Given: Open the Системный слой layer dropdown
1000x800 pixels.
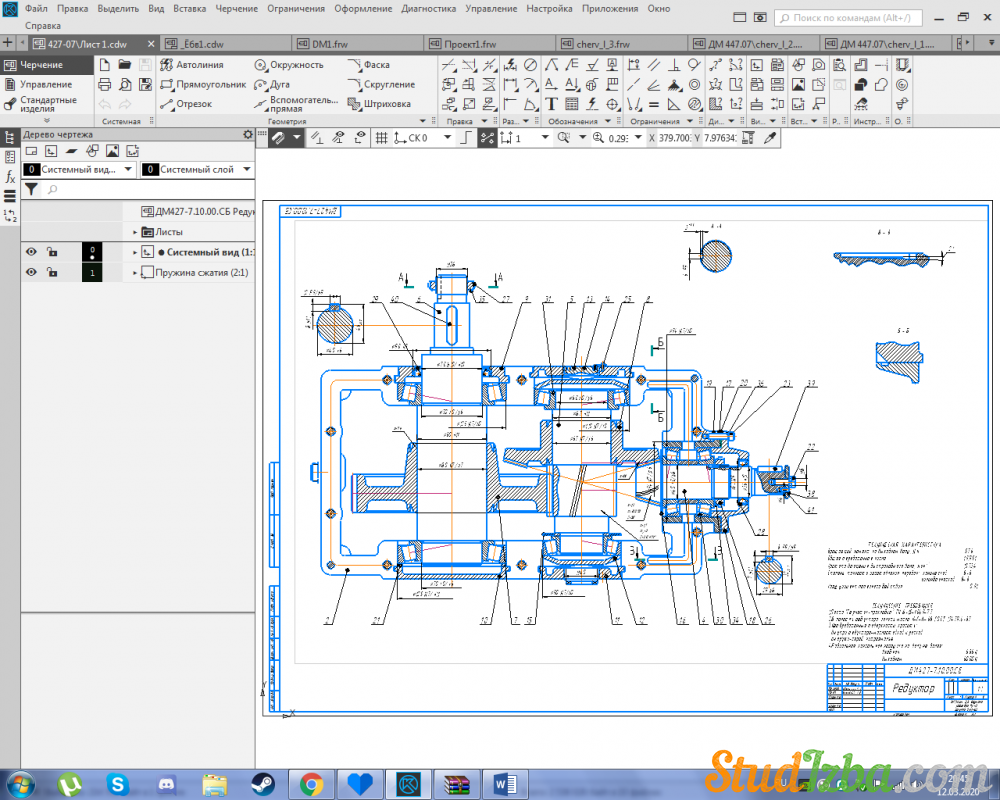Looking at the screenshot, I should 245,170.
